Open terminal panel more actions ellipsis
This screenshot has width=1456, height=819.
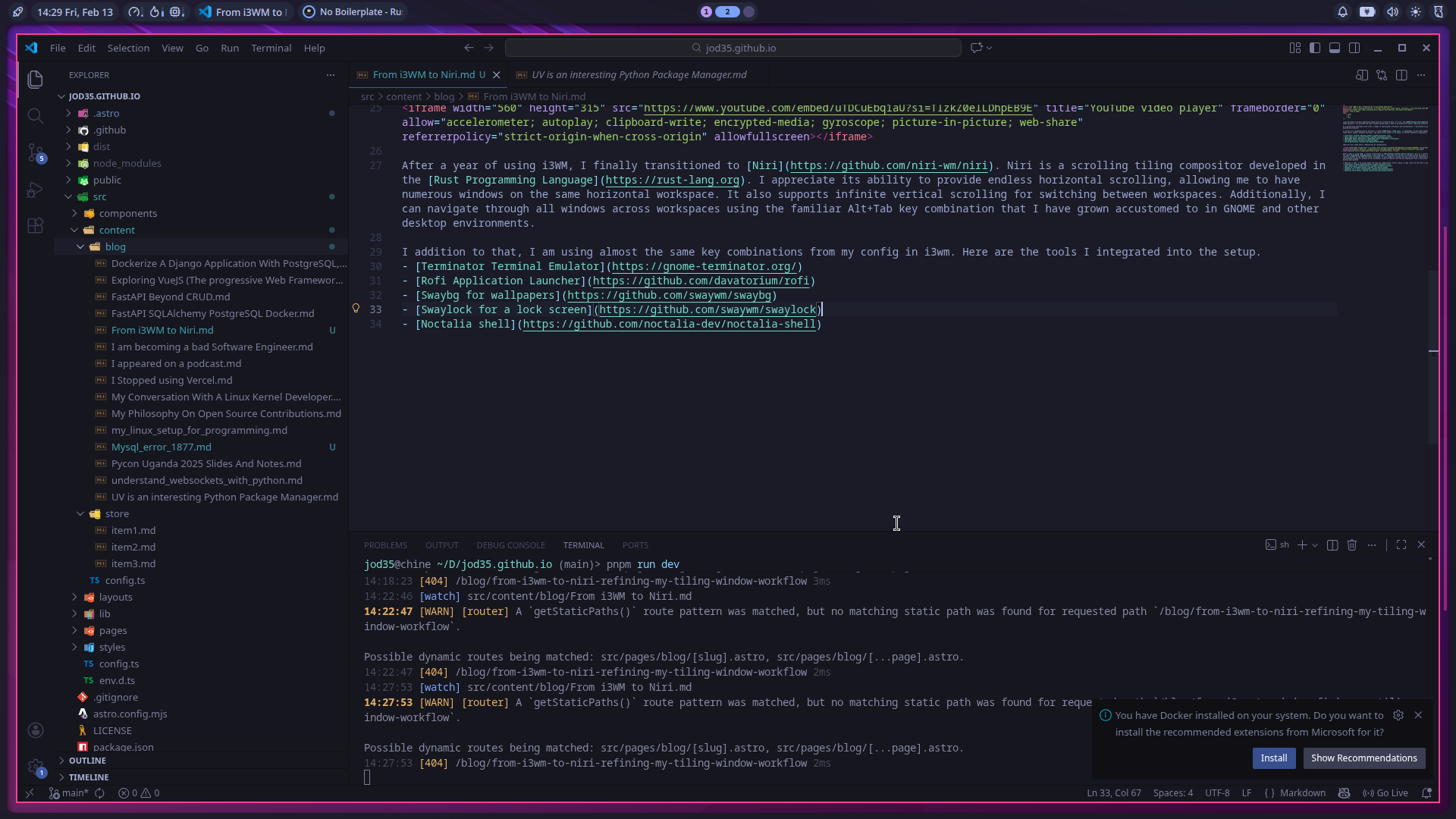(x=1372, y=545)
